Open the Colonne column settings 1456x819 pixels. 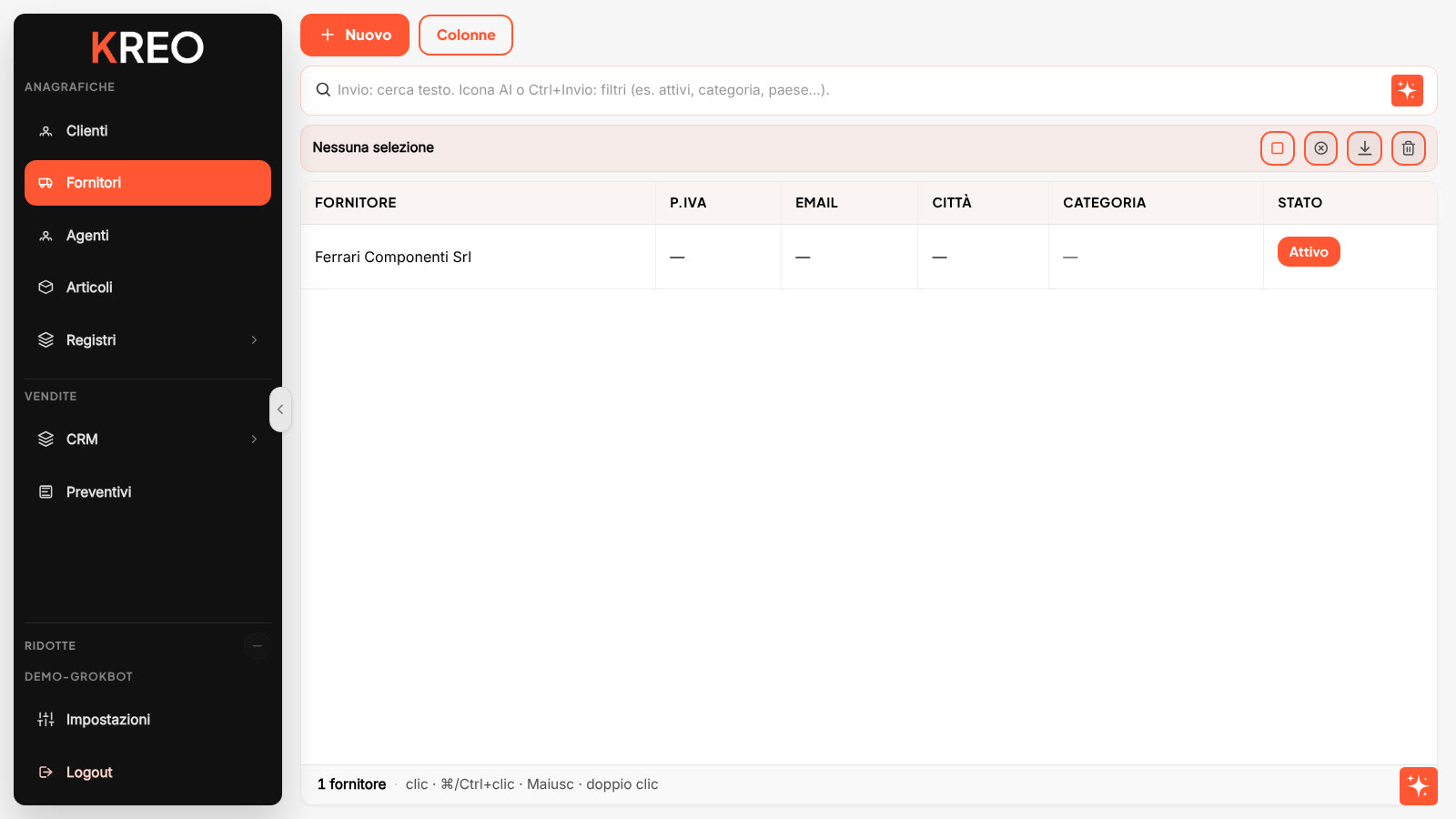coord(466,35)
